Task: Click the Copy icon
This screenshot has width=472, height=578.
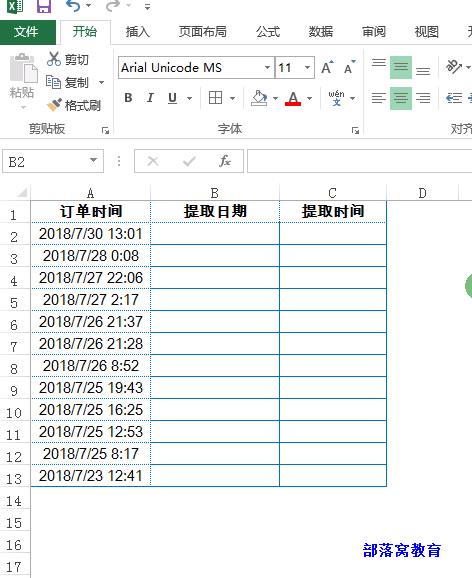Action: [53, 82]
